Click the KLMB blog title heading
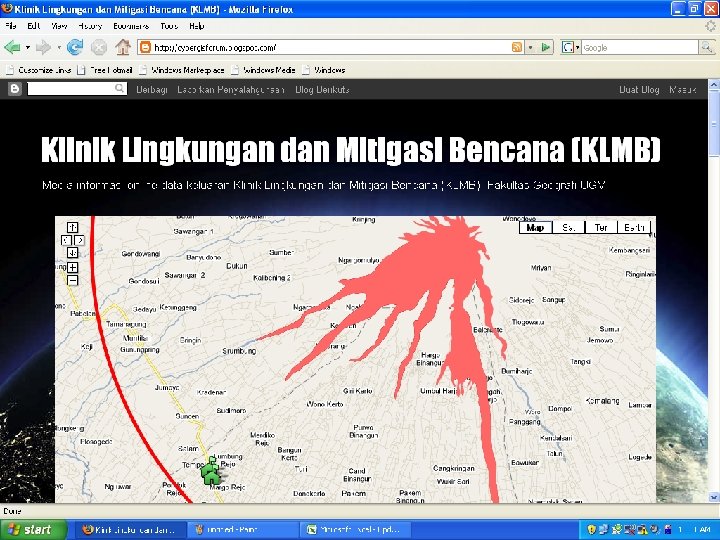 tap(351, 149)
